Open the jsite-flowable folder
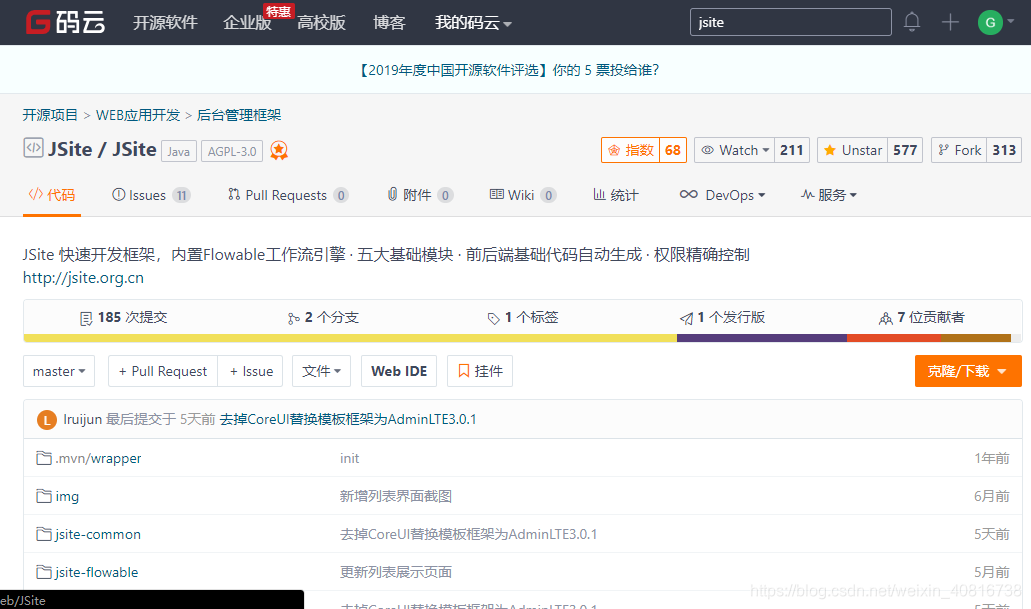This screenshot has width=1031, height=609. [x=97, y=572]
